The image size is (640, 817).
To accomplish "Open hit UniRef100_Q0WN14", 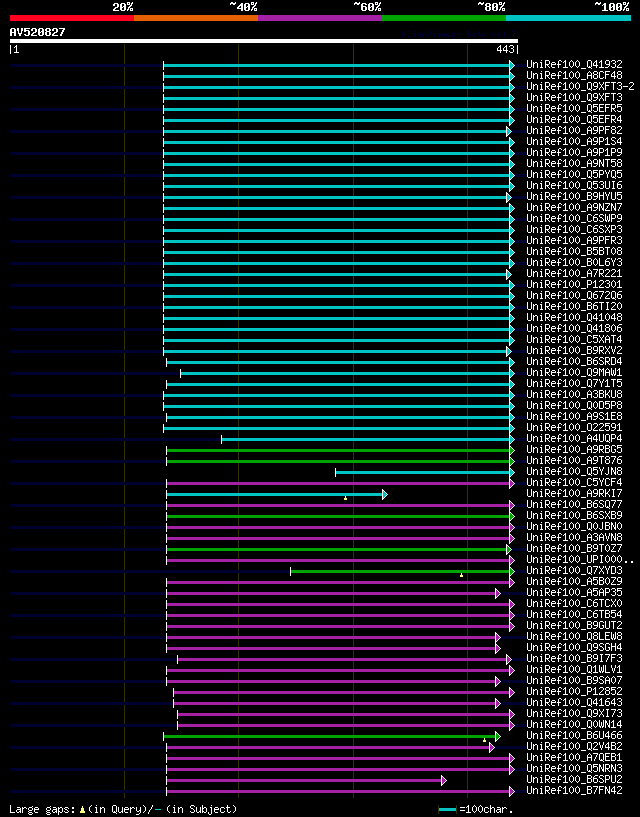I will pos(574,725).
